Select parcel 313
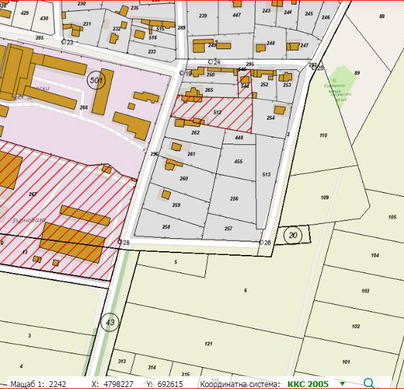Screen dimensions: 404x389 coord(122,361)
